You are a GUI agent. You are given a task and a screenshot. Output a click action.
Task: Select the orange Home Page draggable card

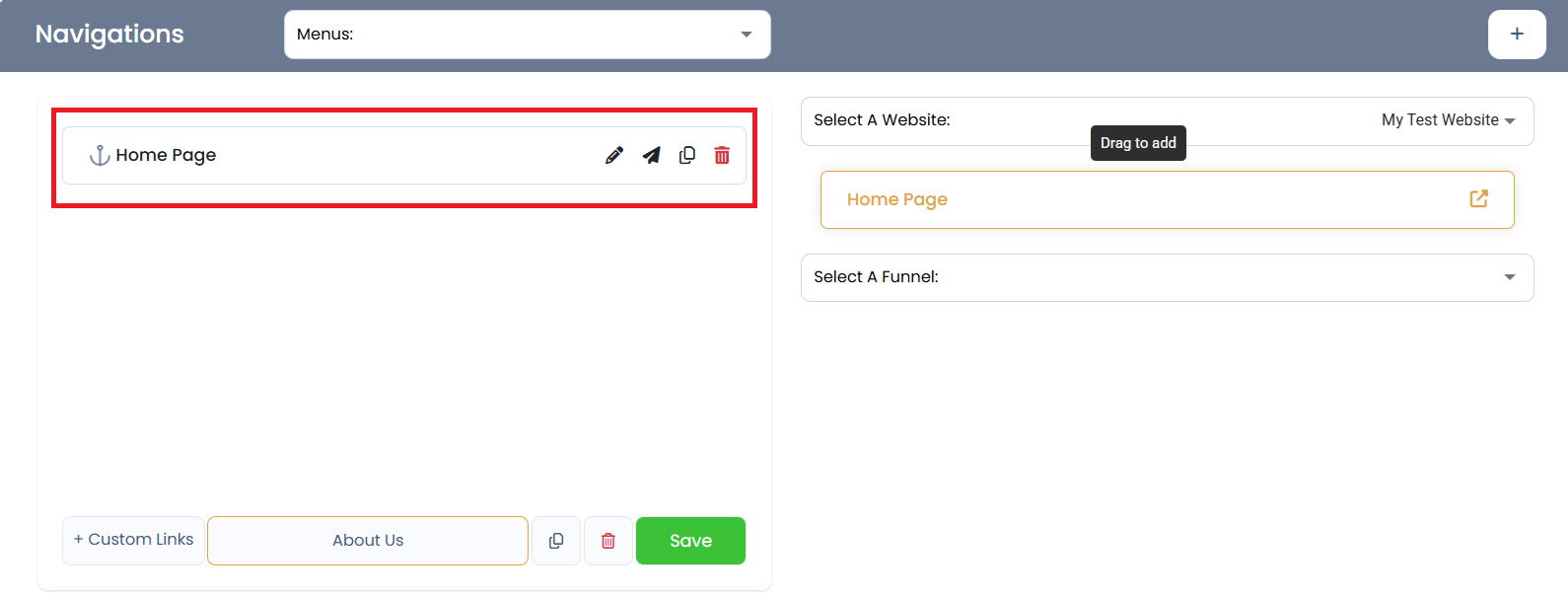(1134, 200)
